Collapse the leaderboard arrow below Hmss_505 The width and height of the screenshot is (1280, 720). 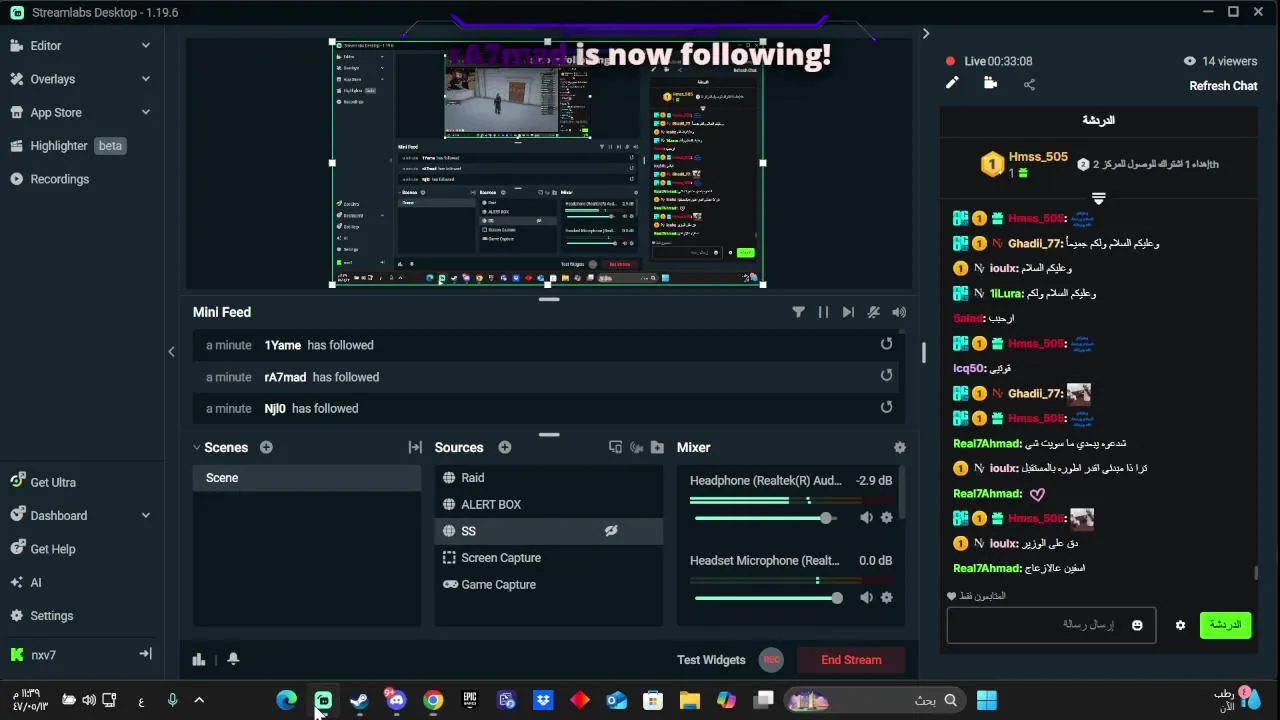click(1098, 198)
